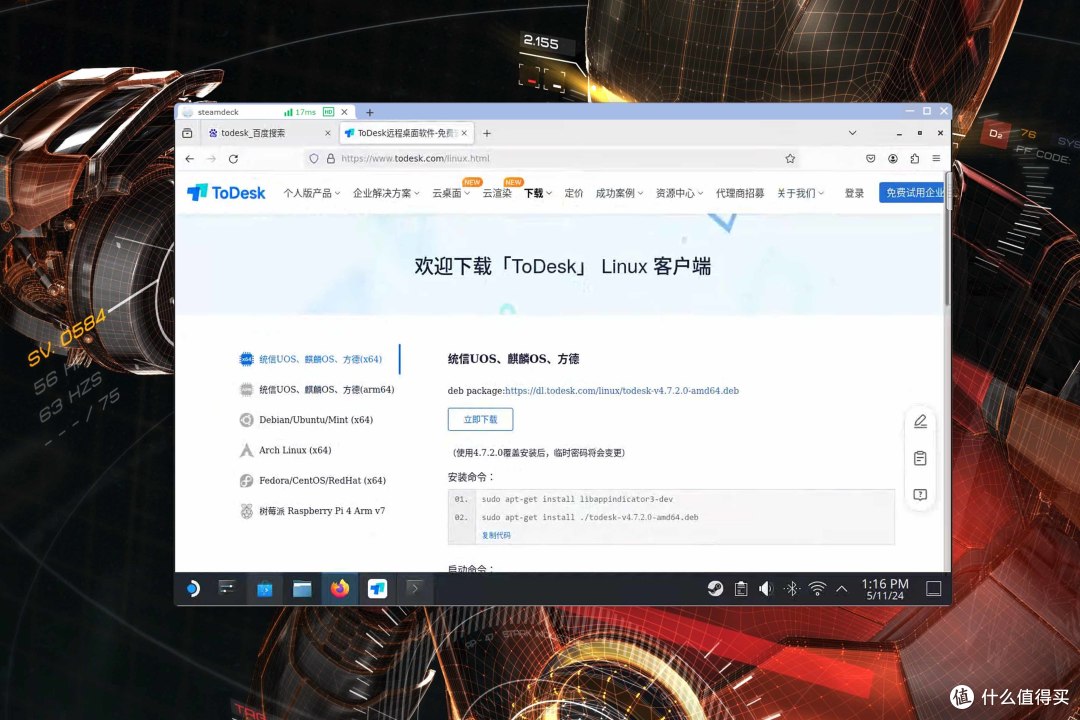Open the list all tabs chevron
This screenshot has height=720, width=1080.
[852, 133]
